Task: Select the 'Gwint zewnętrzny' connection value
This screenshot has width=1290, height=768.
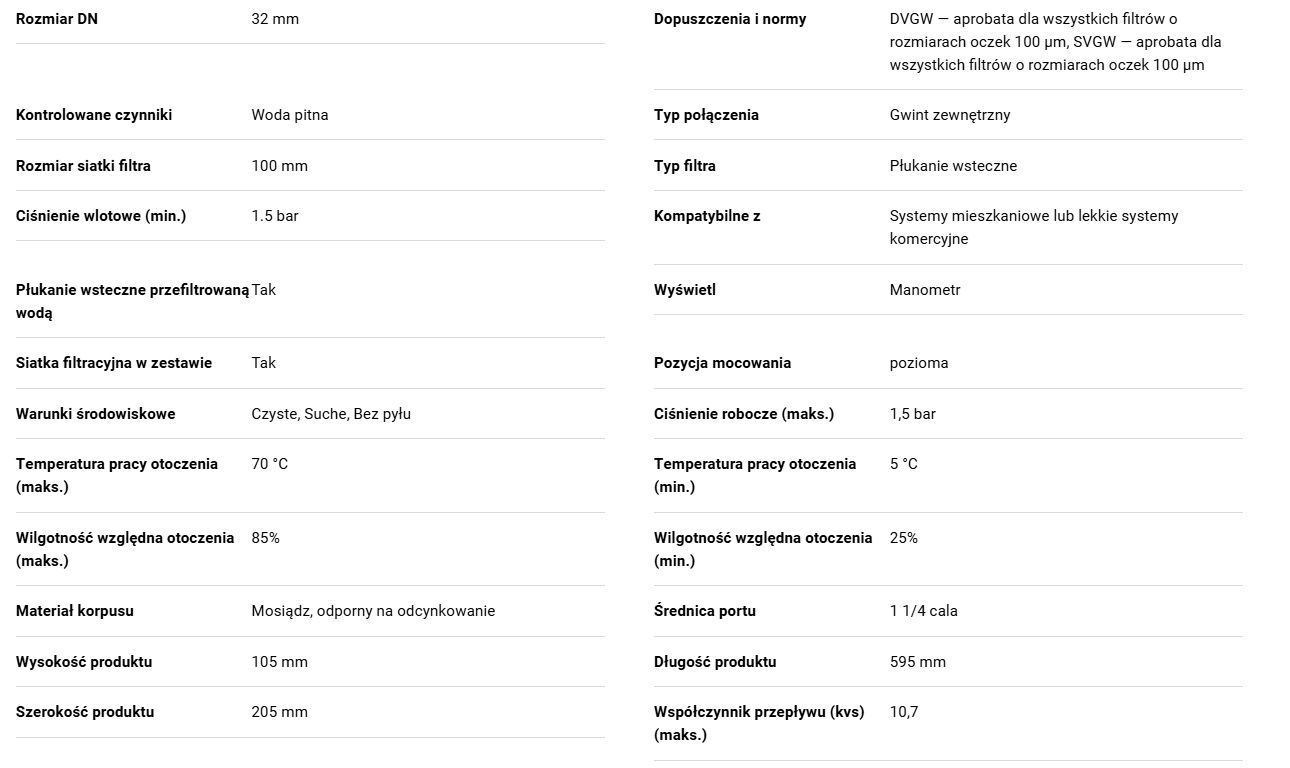Action: (950, 115)
